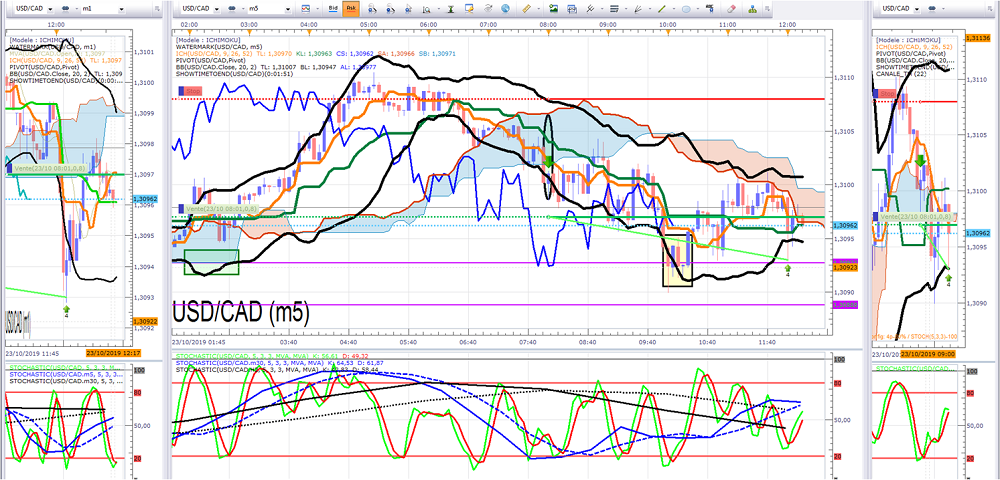The width and height of the screenshot is (1000, 480).
Task: Toggle the Ask price button
Action: 351,8
